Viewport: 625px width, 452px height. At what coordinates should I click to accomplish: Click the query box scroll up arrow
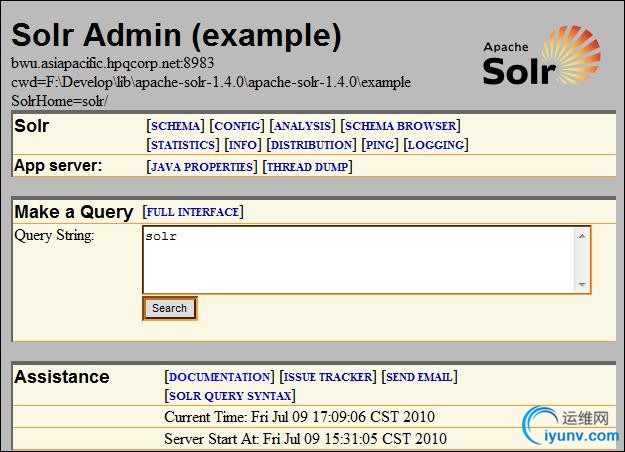(582, 236)
